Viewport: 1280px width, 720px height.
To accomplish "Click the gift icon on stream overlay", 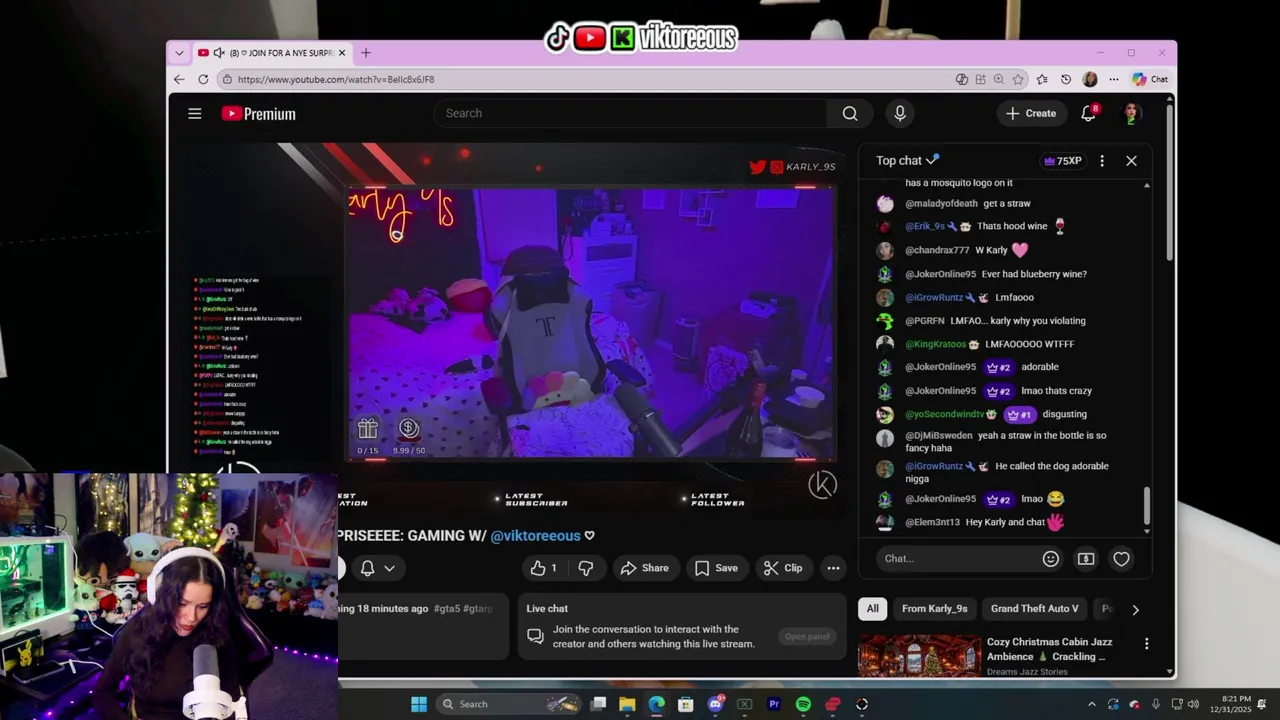I will [368, 429].
